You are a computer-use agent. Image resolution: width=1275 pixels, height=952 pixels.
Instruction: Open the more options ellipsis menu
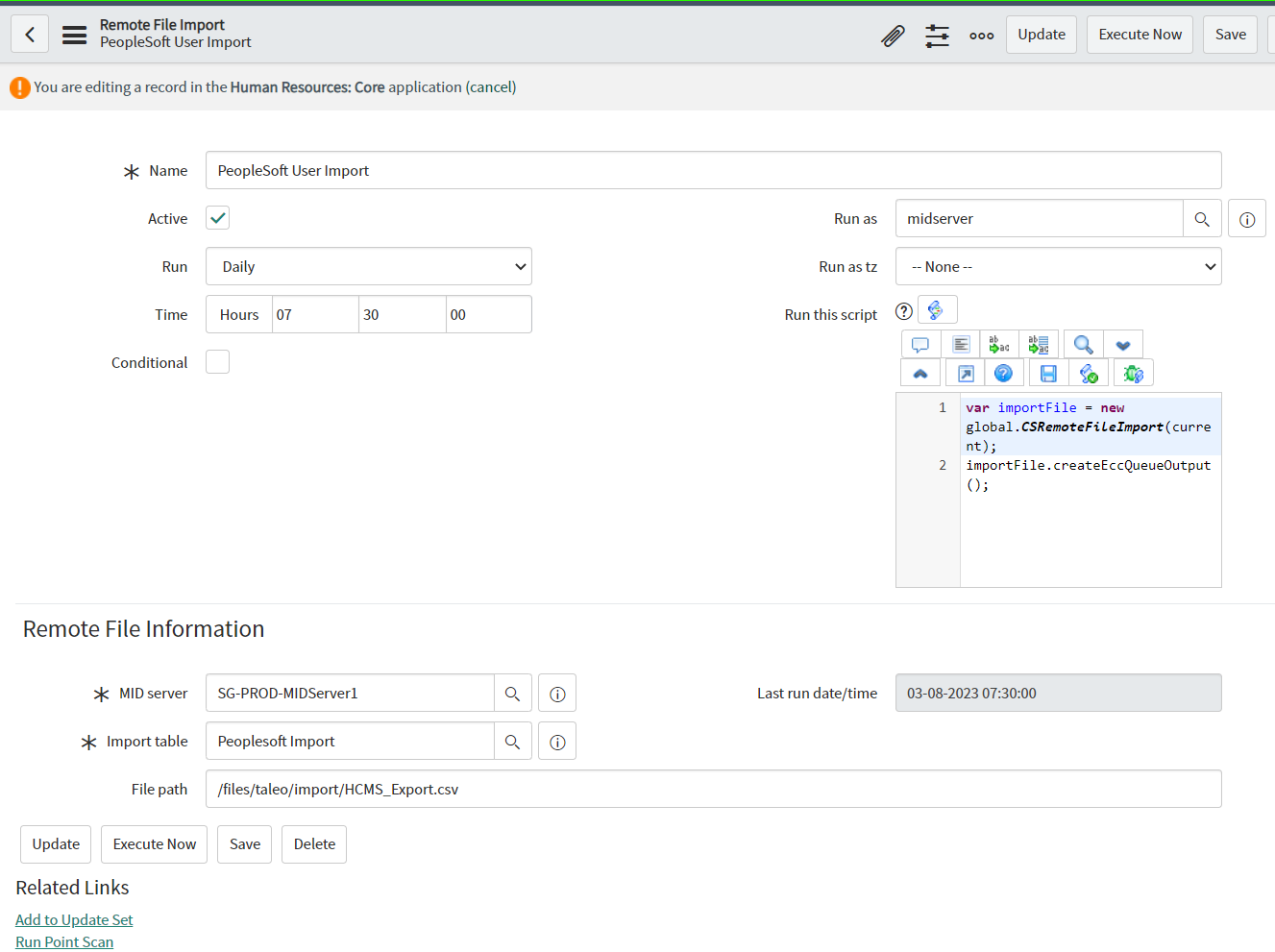pyautogui.click(x=981, y=36)
